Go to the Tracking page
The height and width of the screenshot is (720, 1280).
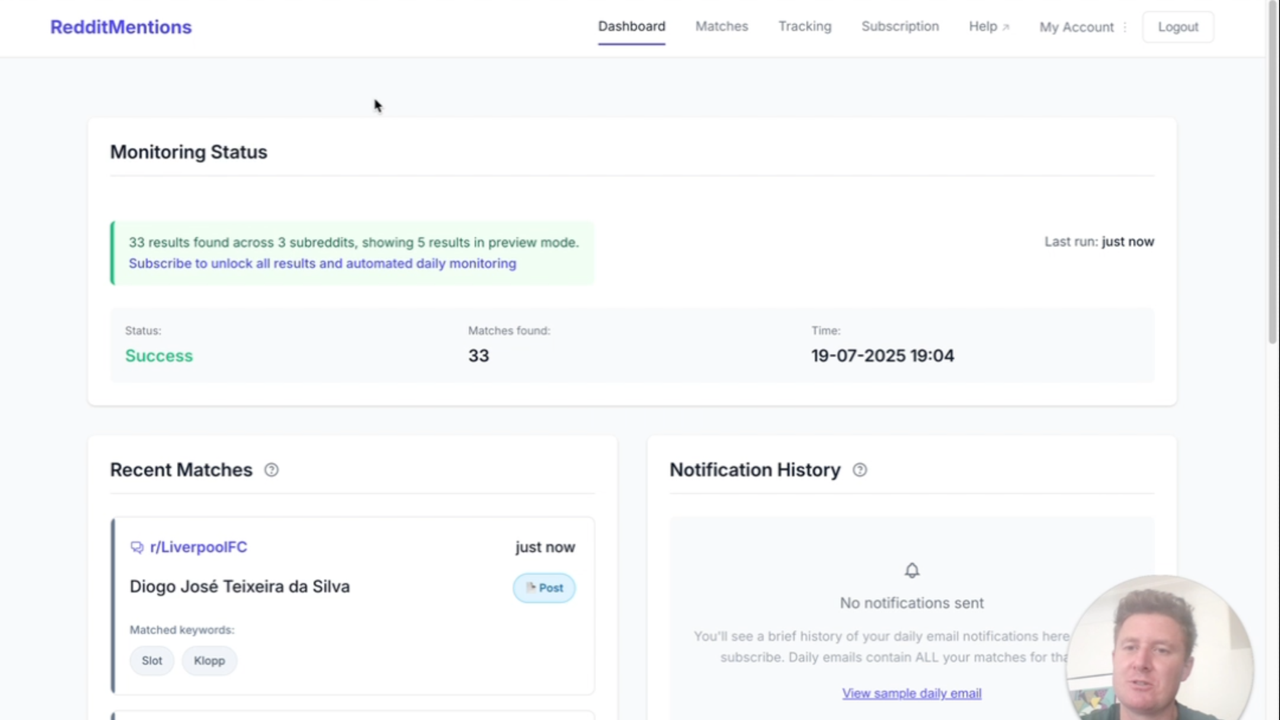[804, 27]
